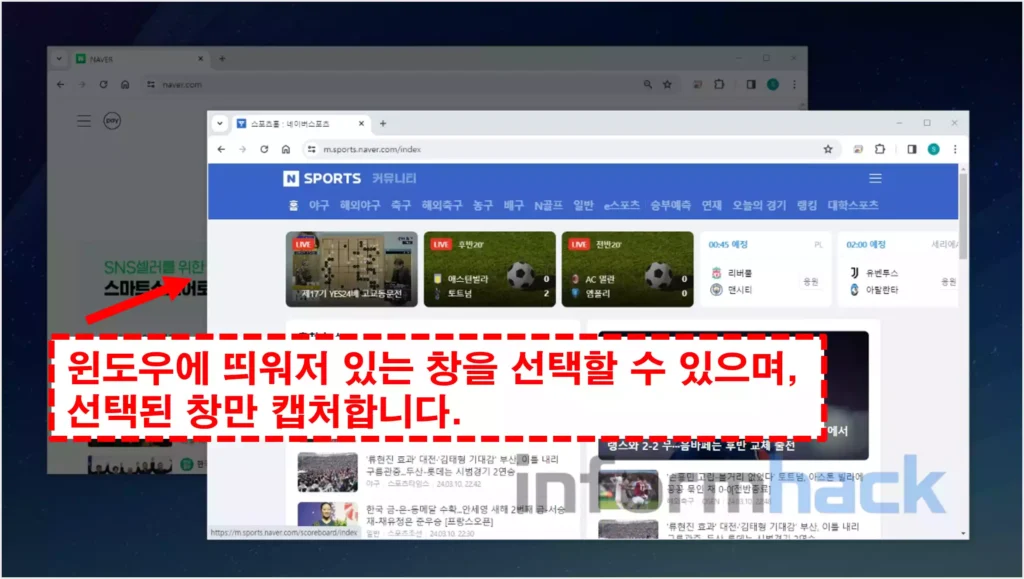Open profile avatar in sports browser window
Screen dimensions: 1024x579
click(x=934, y=149)
